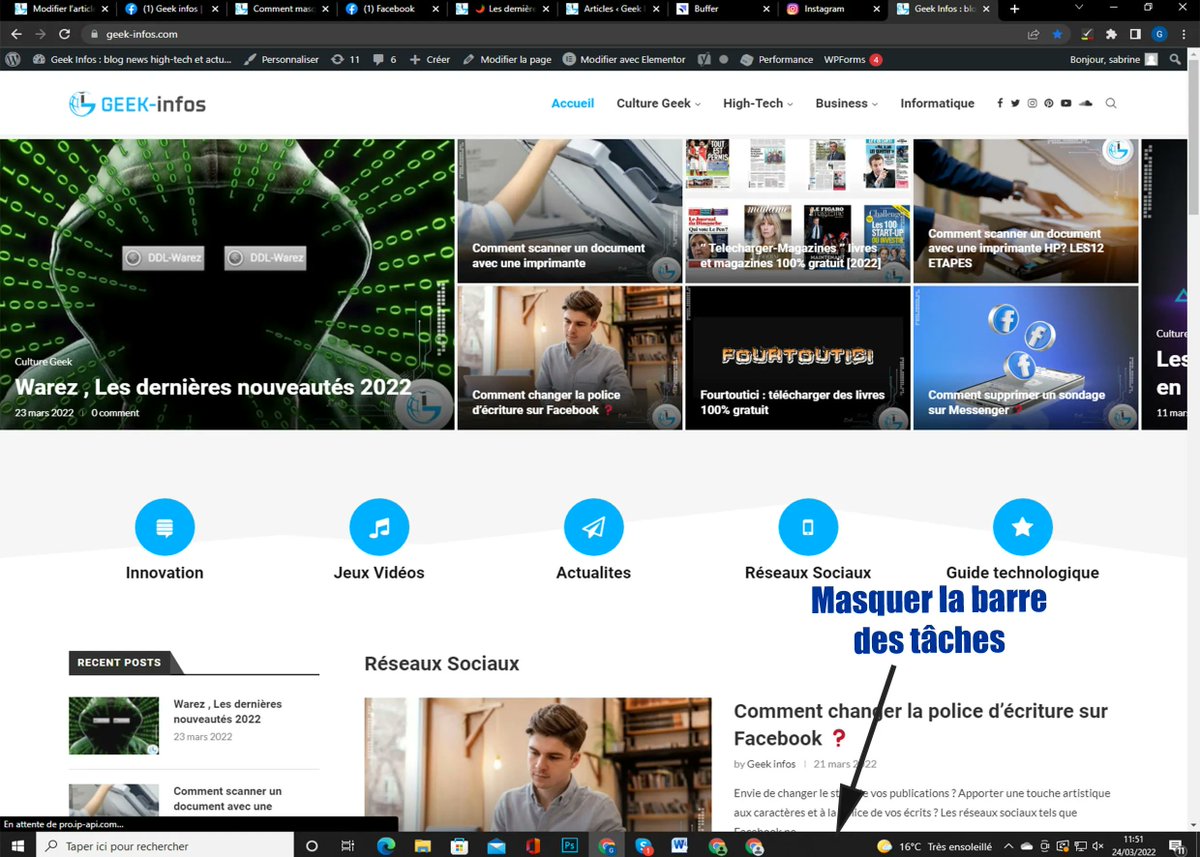The width and height of the screenshot is (1200, 857).
Task: Open the WordPress logo in the admin bar
Action: (x=13, y=59)
